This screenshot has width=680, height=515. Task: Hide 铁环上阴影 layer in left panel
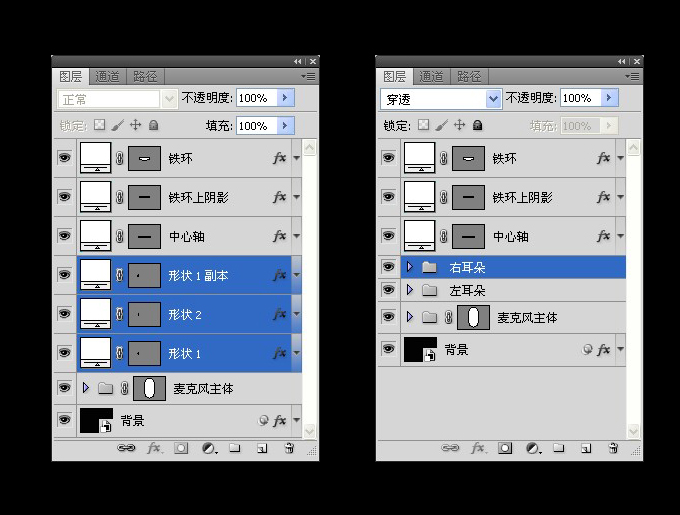(x=65, y=196)
